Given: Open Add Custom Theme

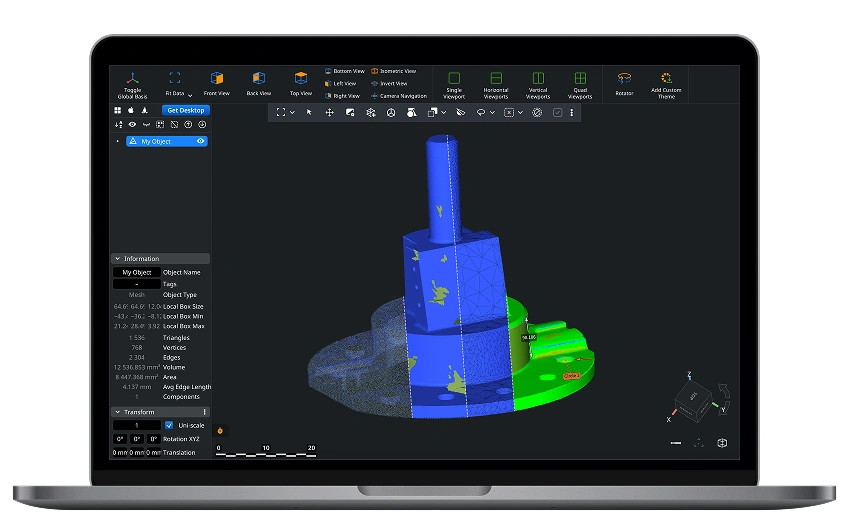Looking at the screenshot, I should [666, 78].
